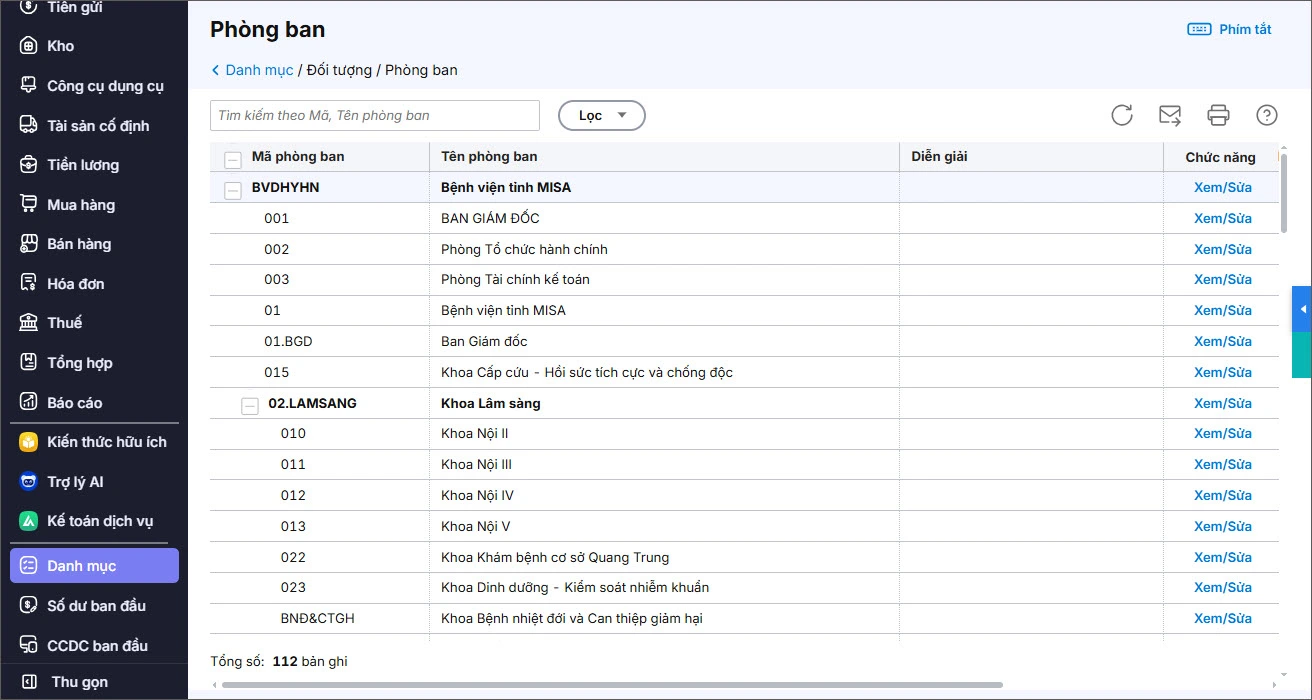Open the Lọc filter dropdown

click(x=601, y=115)
